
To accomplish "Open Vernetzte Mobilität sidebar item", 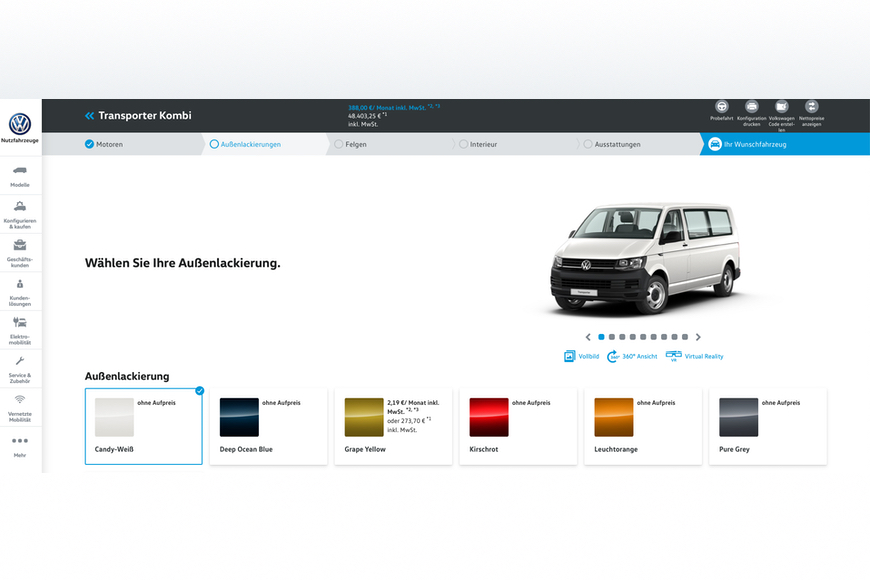I will pyautogui.click(x=20, y=408).
